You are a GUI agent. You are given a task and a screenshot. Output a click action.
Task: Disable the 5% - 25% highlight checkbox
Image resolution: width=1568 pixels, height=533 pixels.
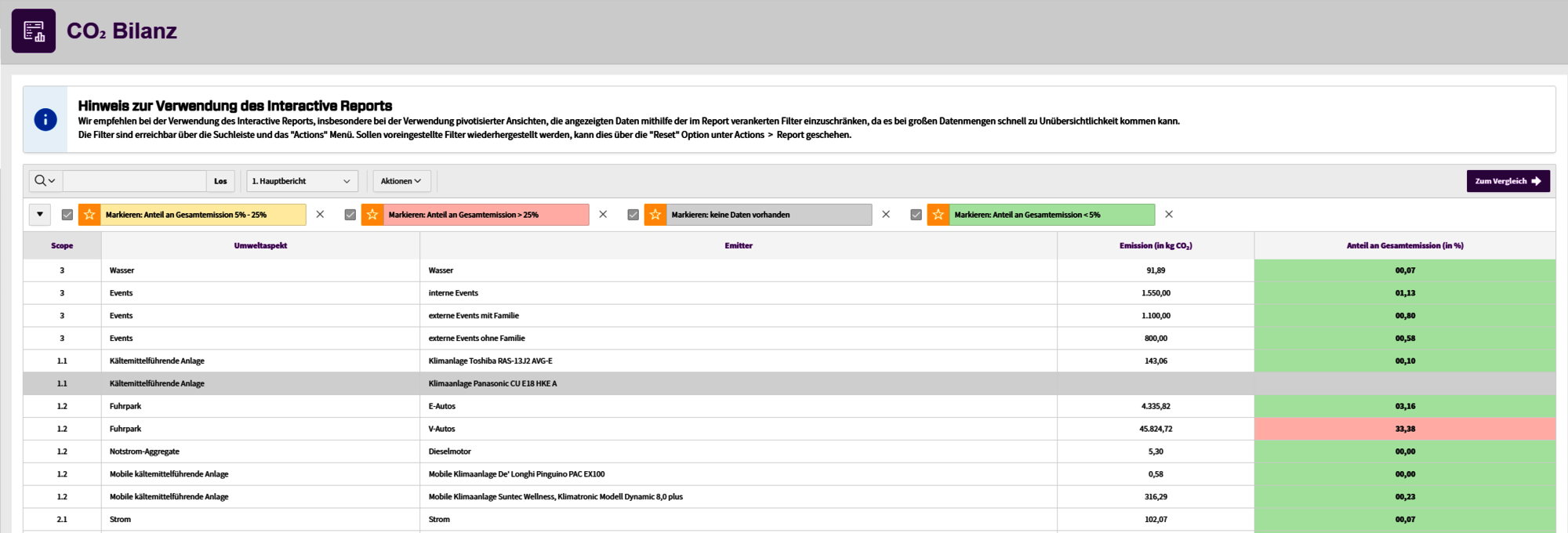click(67, 215)
